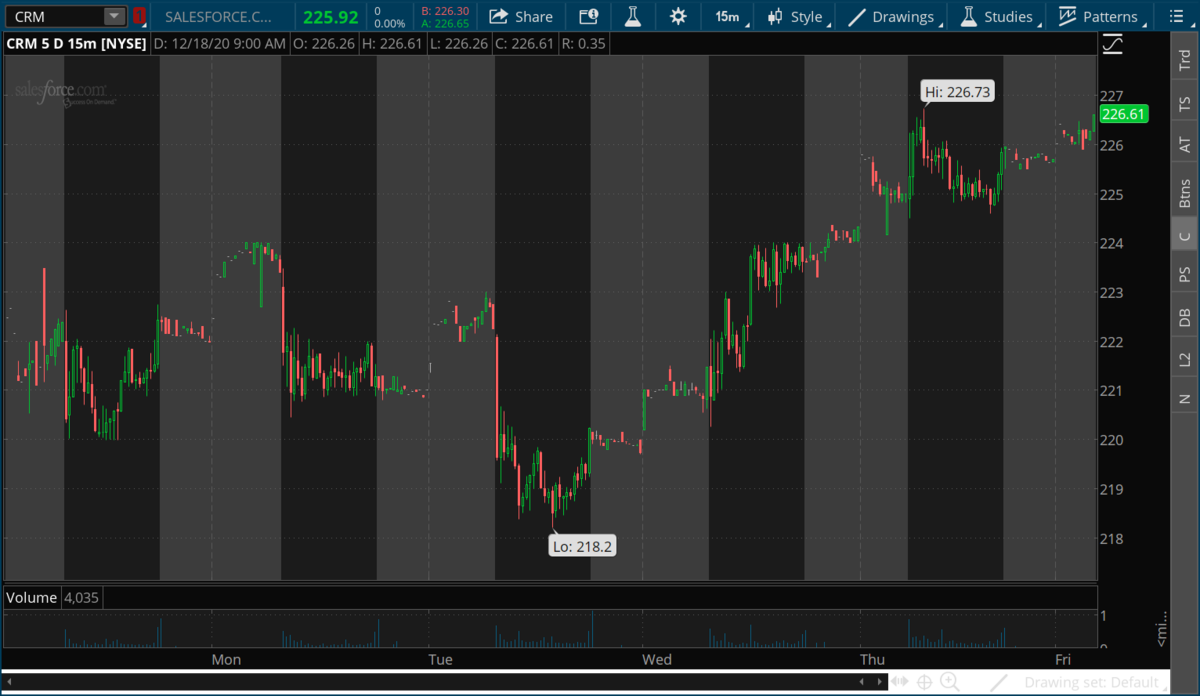Open the 15m timeframe dropdown
1200x696 pixels.
(731, 17)
